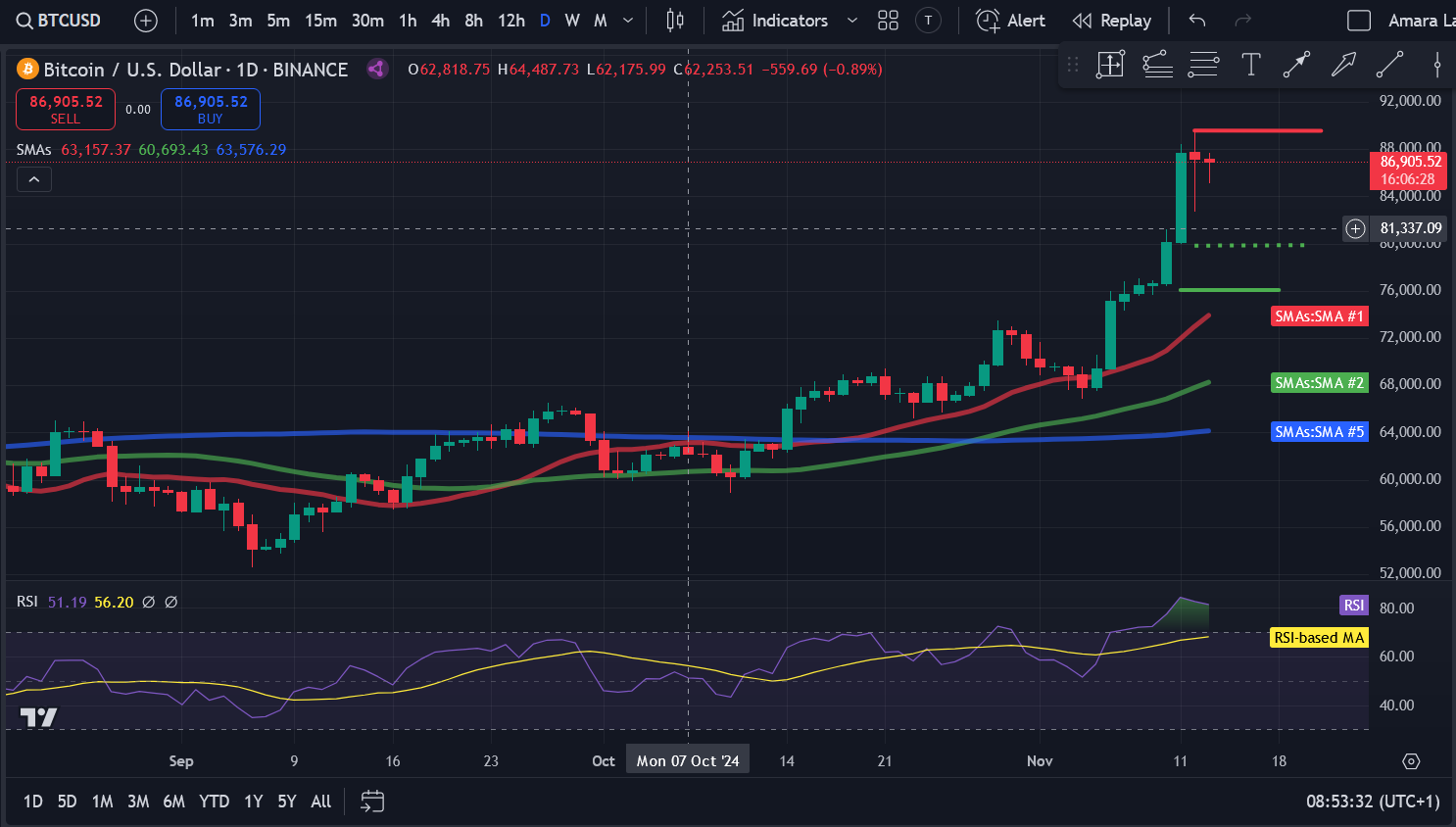This screenshot has width=1456, height=827.
Task: Select the Text drawing tool
Action: (x=1250, y=65)
